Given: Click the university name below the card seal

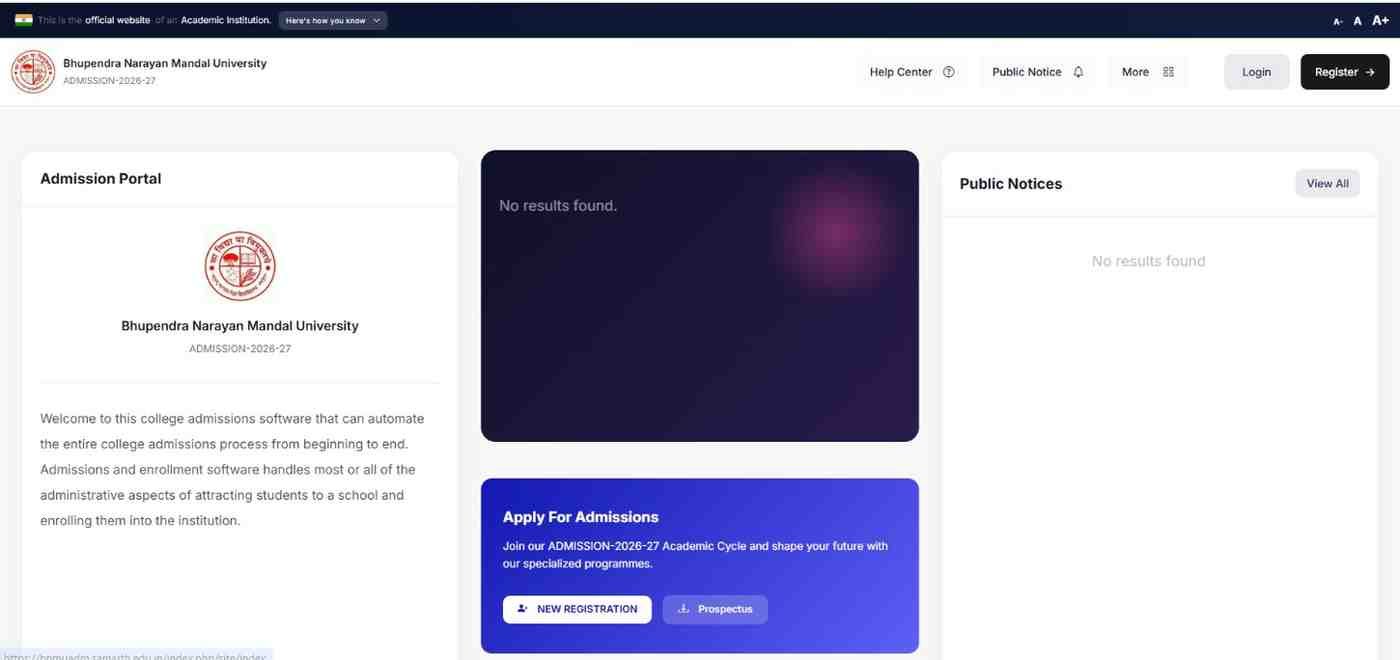Looking at the screenshot, I should (x=240, y=326).
